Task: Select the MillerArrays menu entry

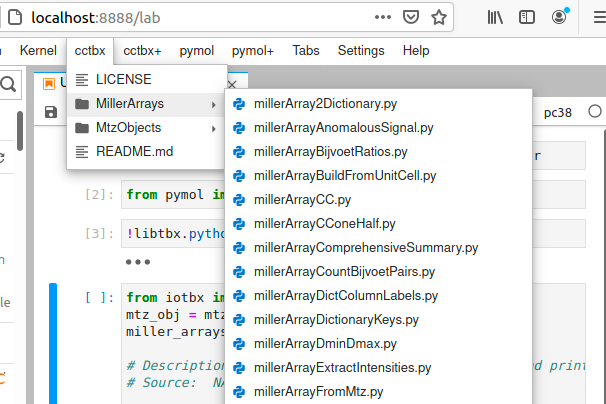Action: [x=146, y=104]
